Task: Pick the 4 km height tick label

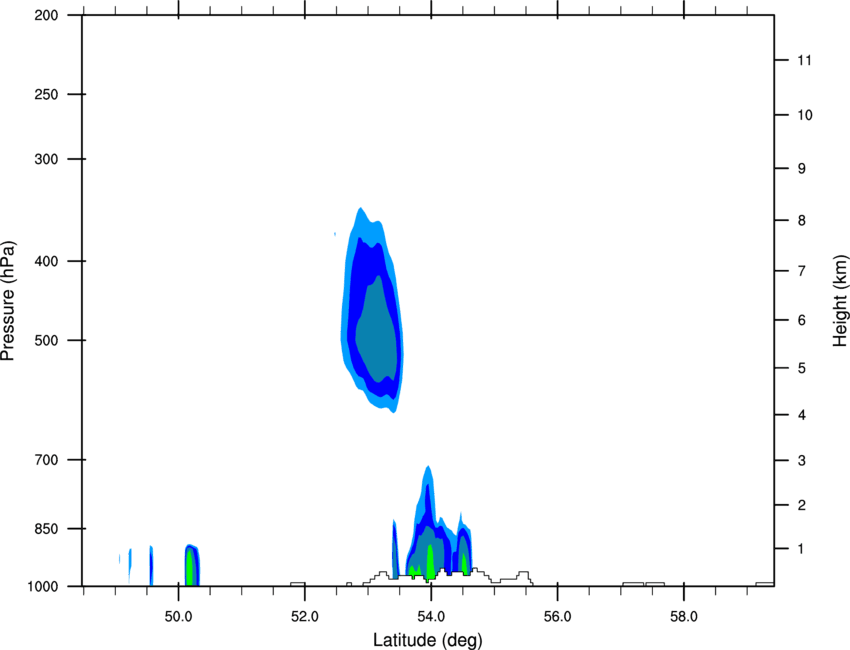Action: tap(802, 415)
